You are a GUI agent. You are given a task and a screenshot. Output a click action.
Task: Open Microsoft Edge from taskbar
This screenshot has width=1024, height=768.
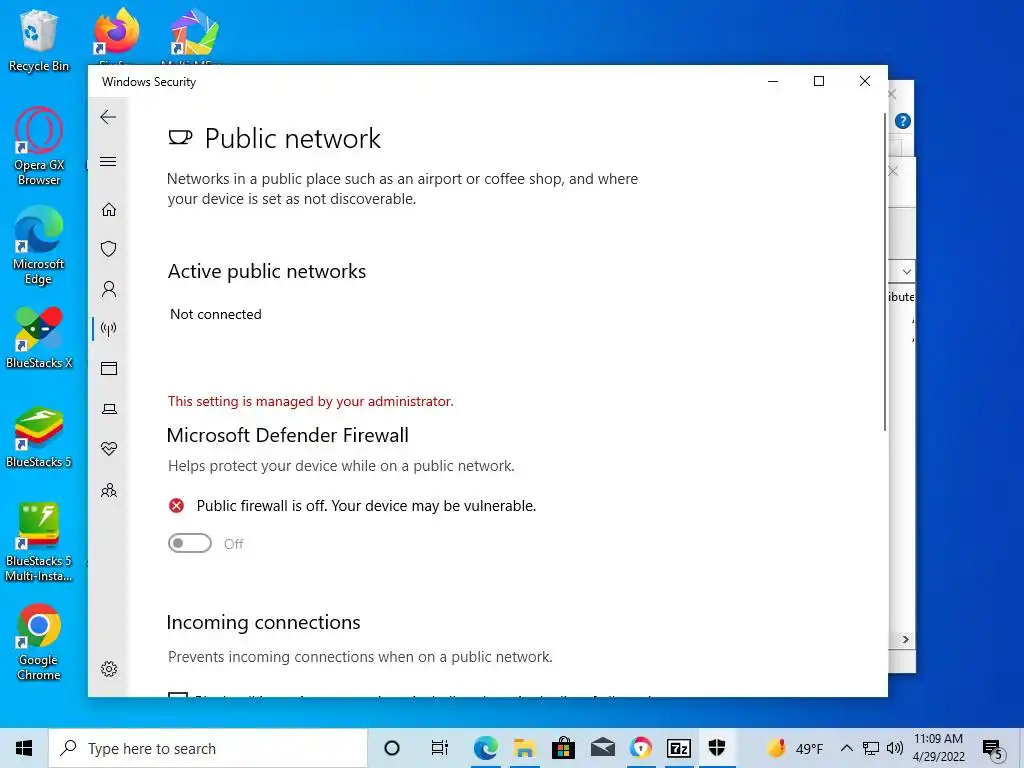pyautogui.click(x=485, y=748)
